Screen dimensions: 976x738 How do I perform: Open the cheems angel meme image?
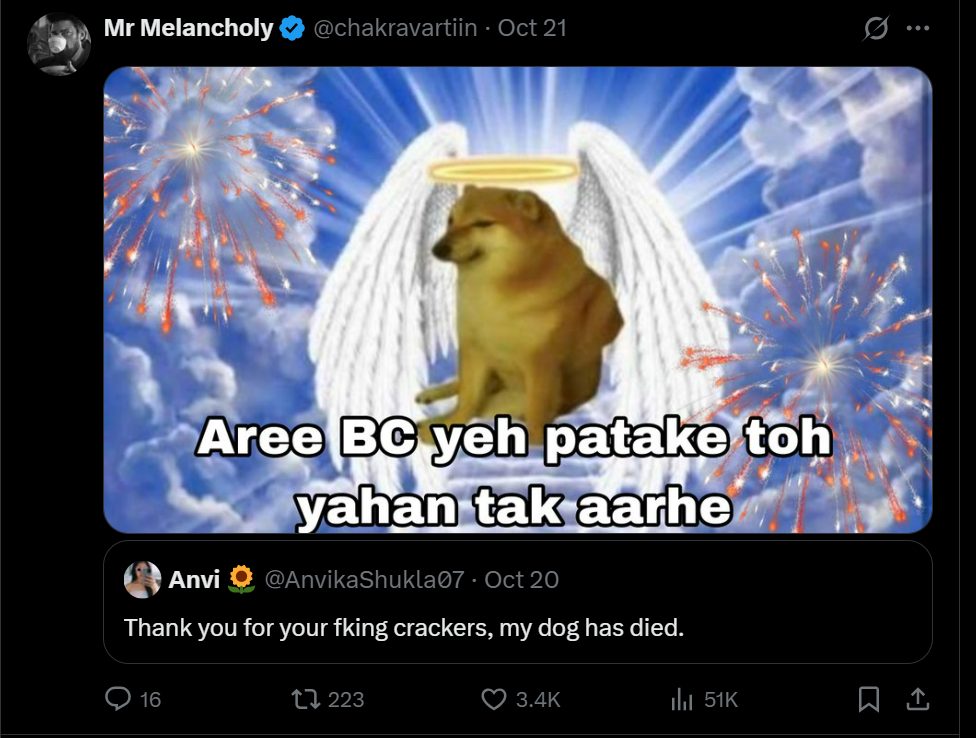click(518, 300)
